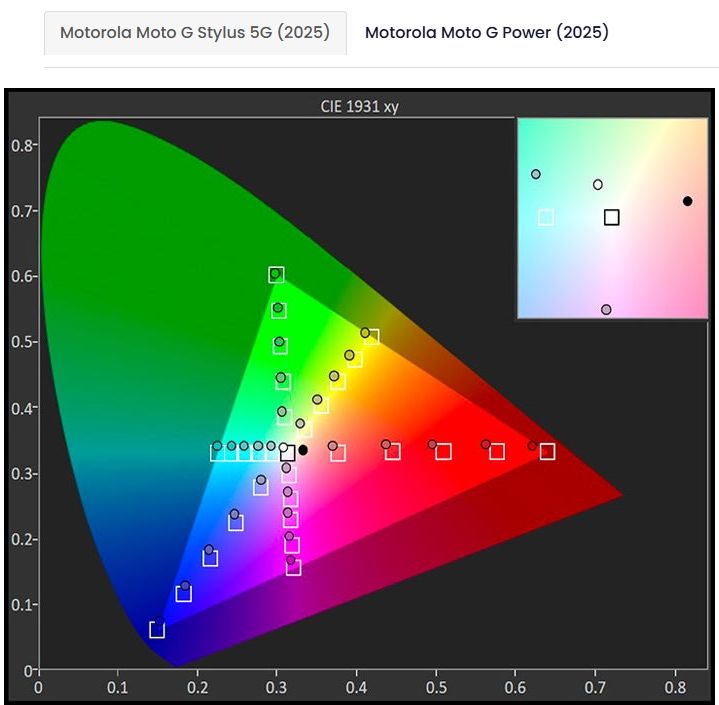
Task: Click the leftmost cyan target square on horizontal row
Action: pos(217,453)
